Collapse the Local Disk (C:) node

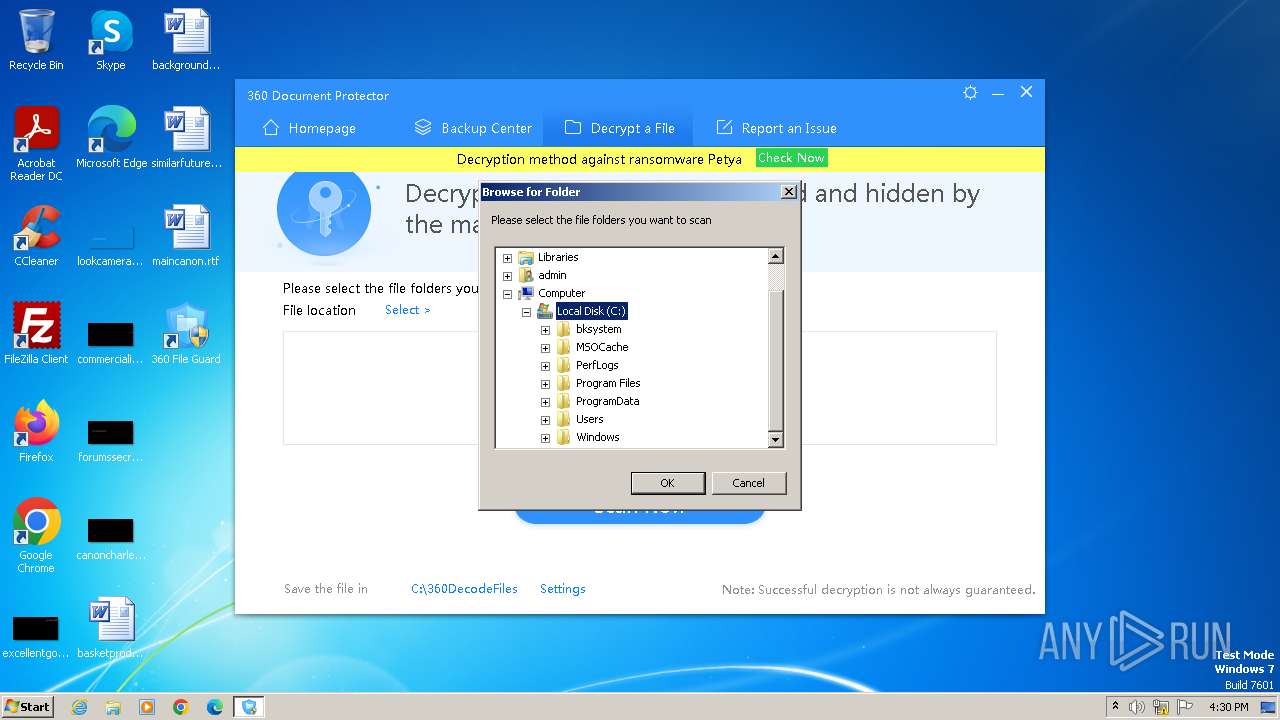click(x=526, y=312)
